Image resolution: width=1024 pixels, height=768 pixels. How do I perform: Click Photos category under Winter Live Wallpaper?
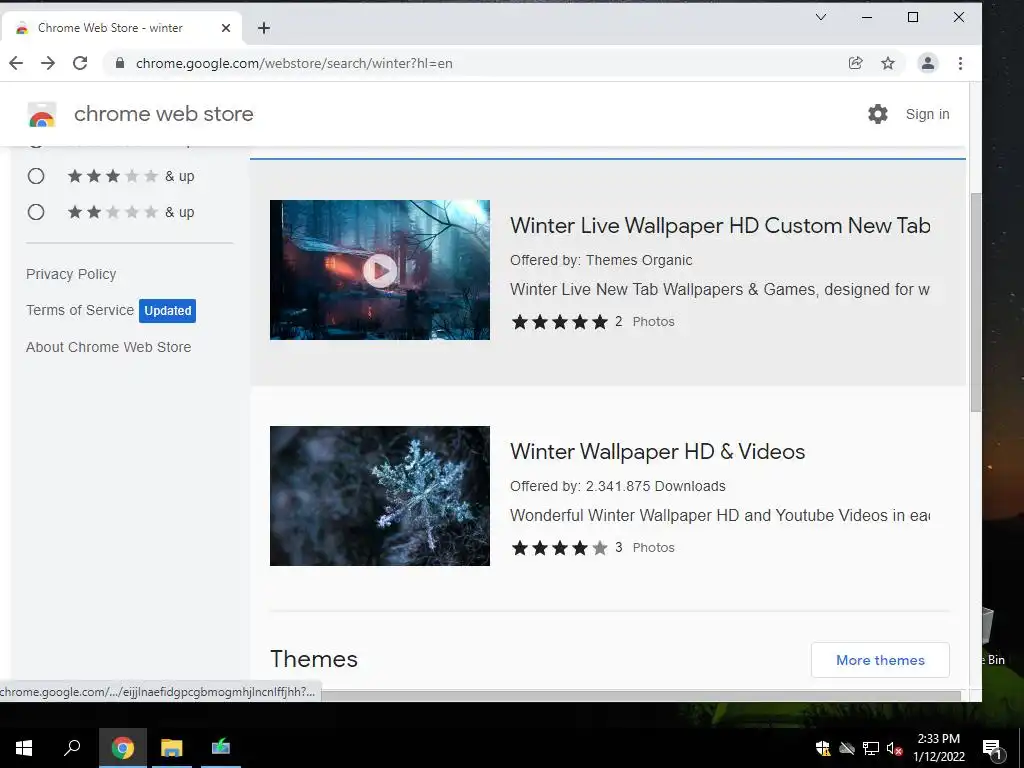coord(653,322)
